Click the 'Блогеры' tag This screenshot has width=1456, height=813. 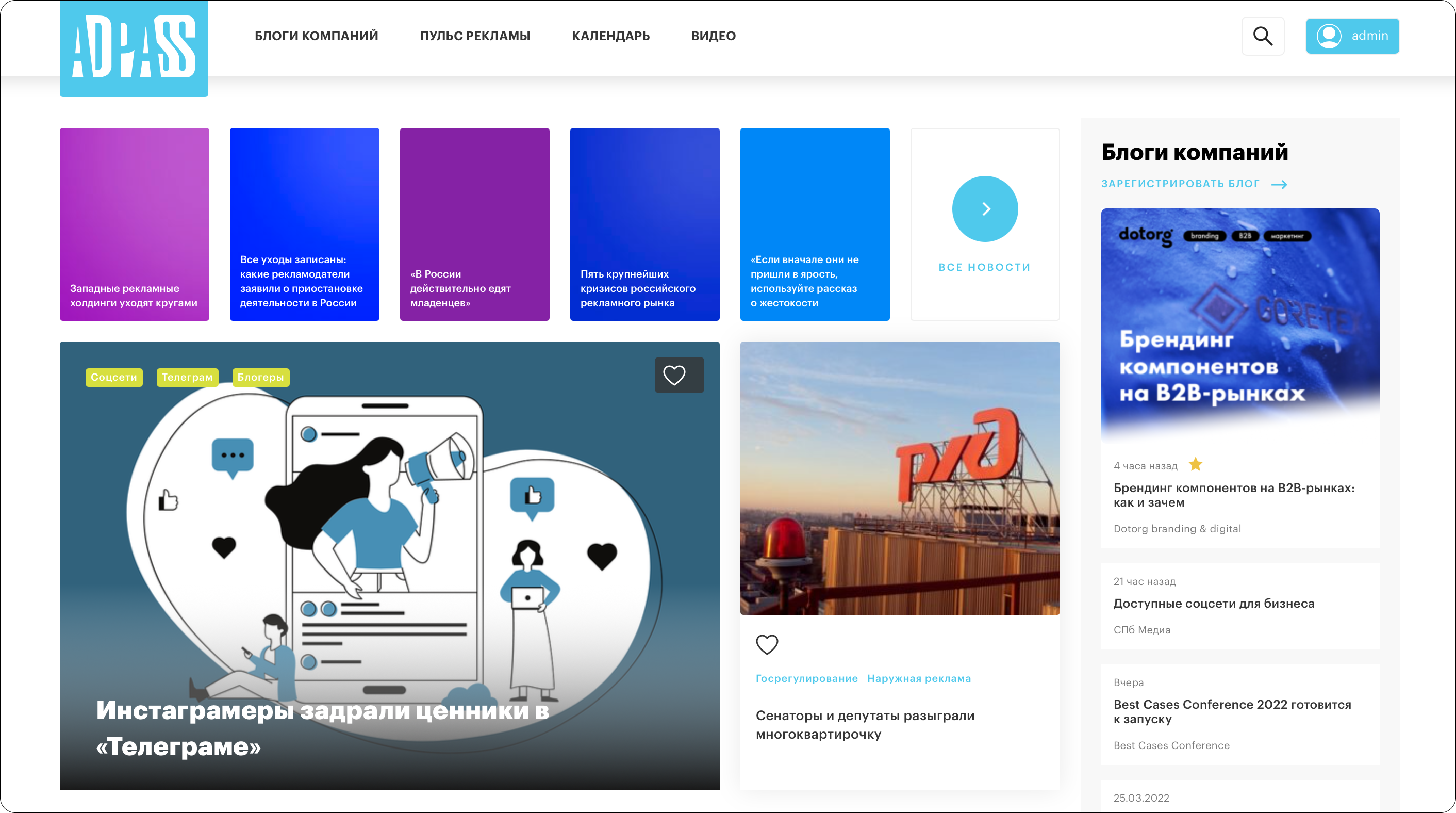260,377
